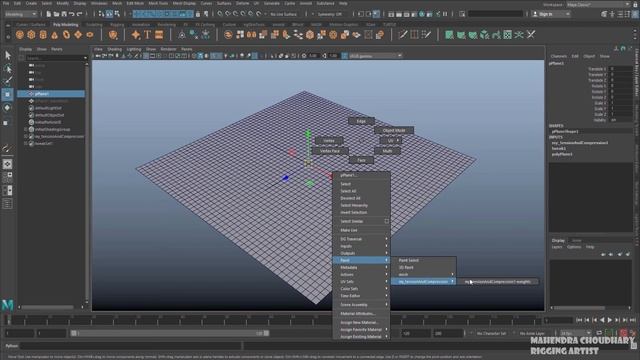Create a polygon plane from the shelf

tap(78, 35)
